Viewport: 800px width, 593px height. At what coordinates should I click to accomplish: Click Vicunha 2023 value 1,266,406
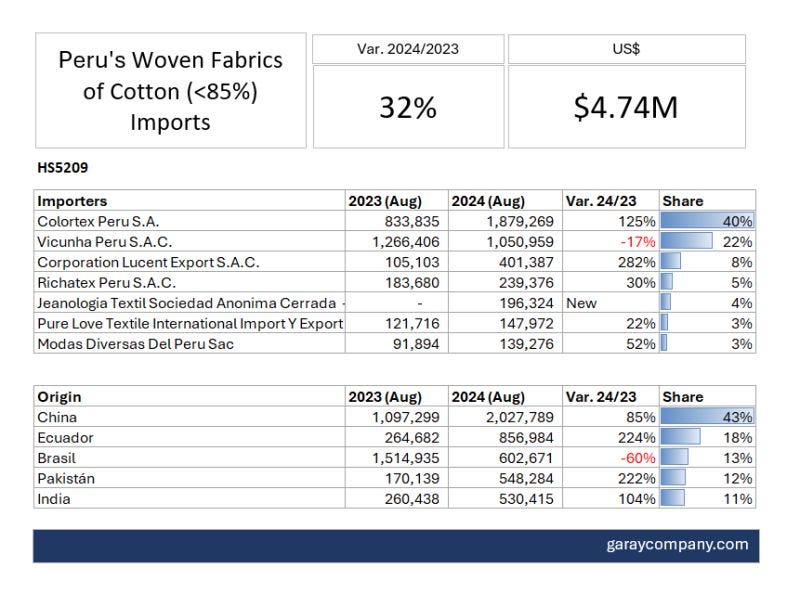(406, 242)
